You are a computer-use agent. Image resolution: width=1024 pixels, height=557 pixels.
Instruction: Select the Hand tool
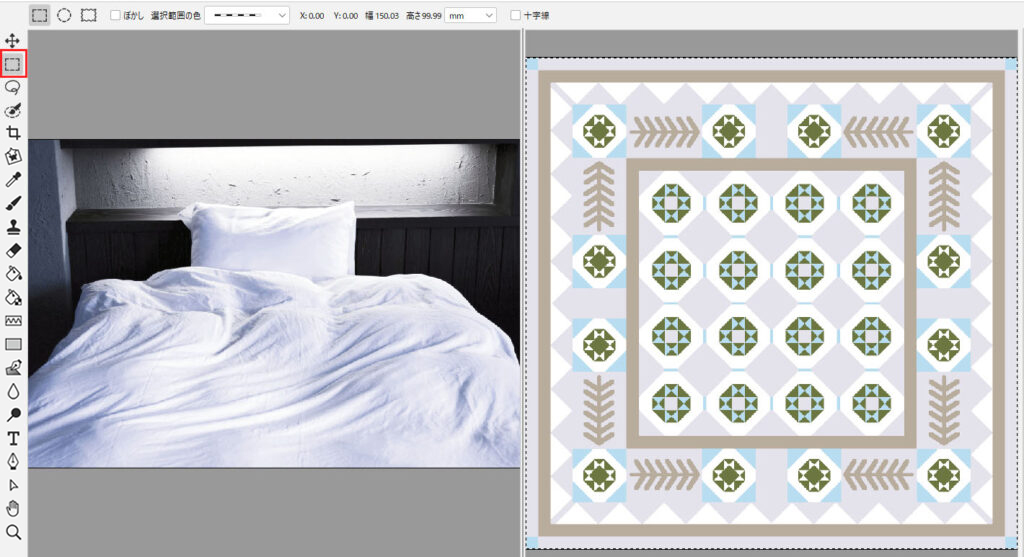point(12,509)
